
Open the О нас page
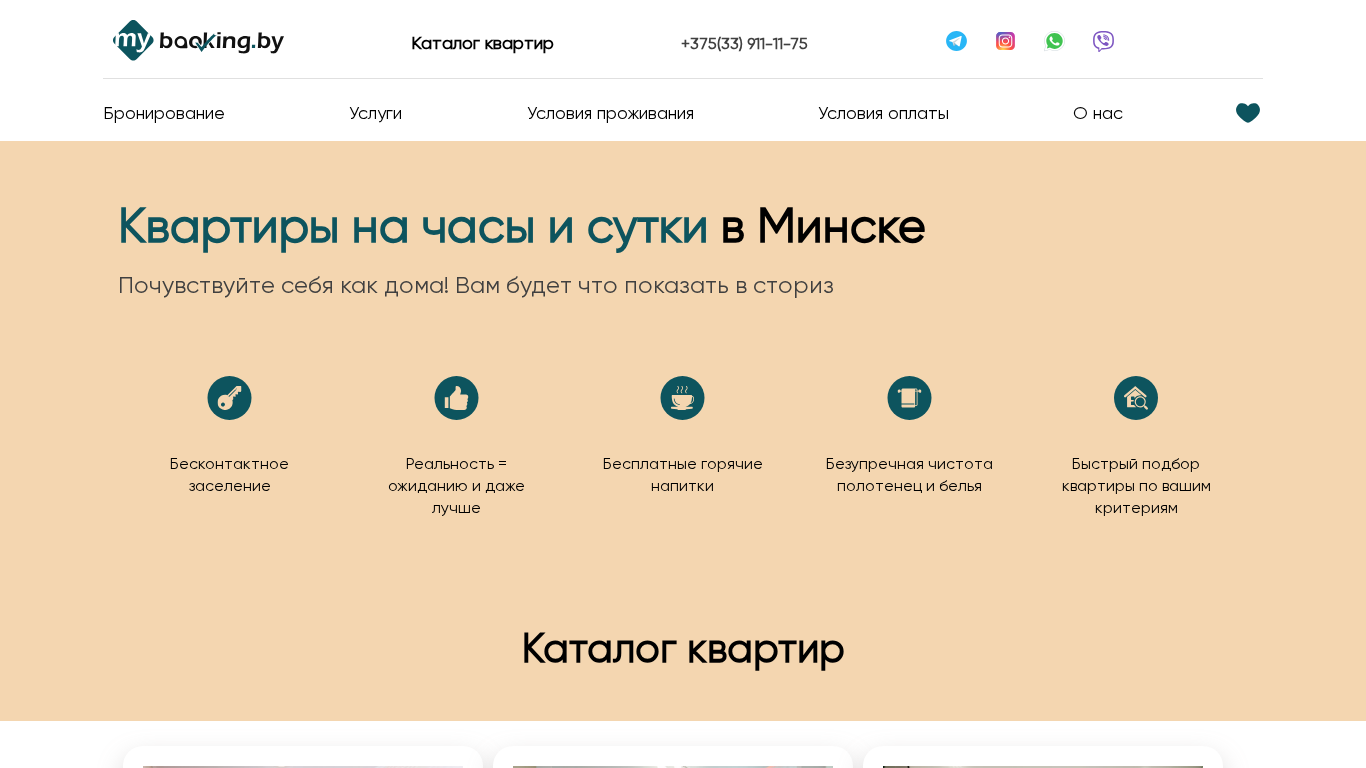tap(1097, 113)
